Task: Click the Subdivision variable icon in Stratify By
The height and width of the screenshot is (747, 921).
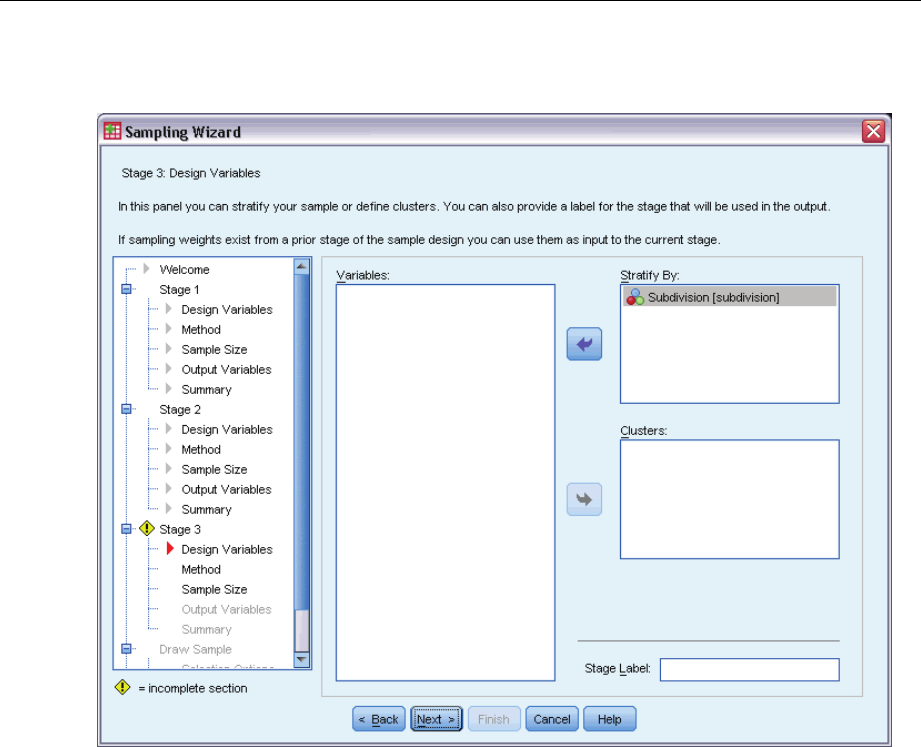Action: point(635,297)
